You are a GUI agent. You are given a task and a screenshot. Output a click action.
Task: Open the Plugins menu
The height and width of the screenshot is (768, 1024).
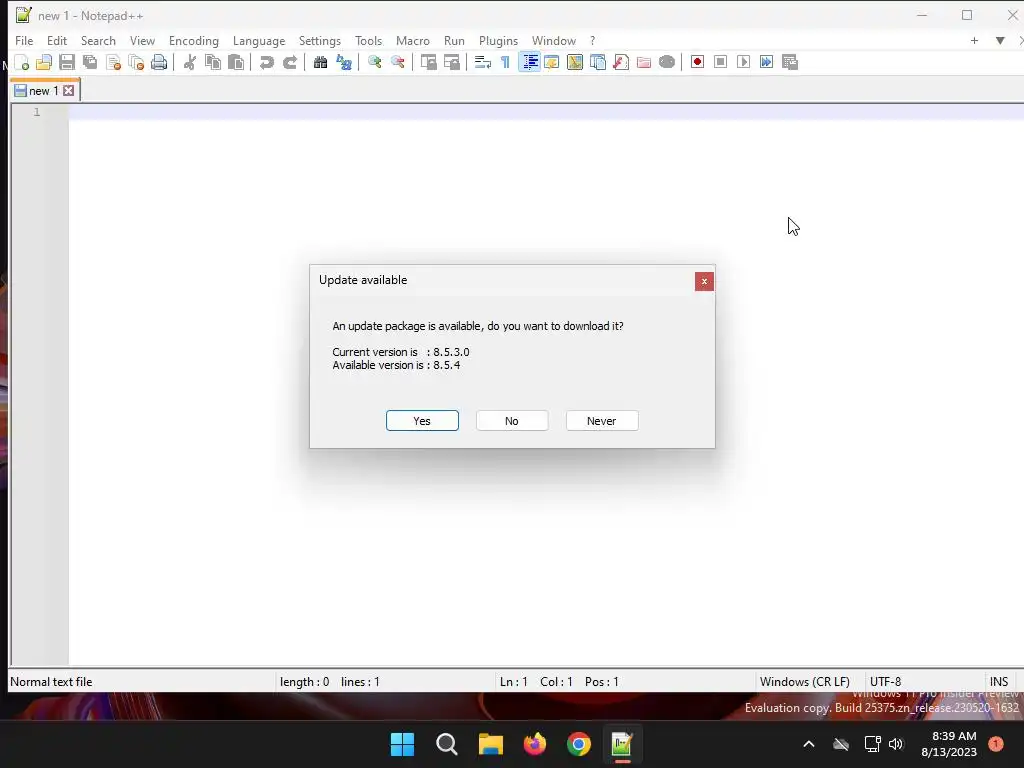pos(498,40)
